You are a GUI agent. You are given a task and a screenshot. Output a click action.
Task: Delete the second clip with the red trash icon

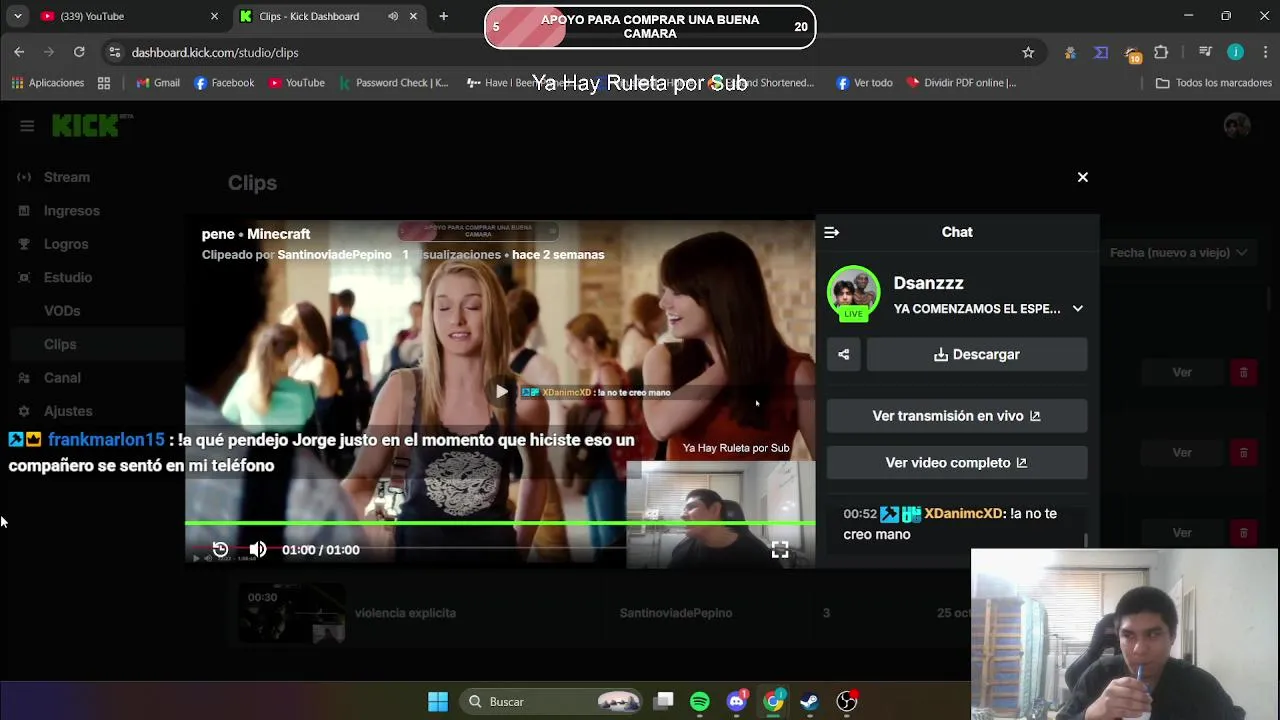1243,453
